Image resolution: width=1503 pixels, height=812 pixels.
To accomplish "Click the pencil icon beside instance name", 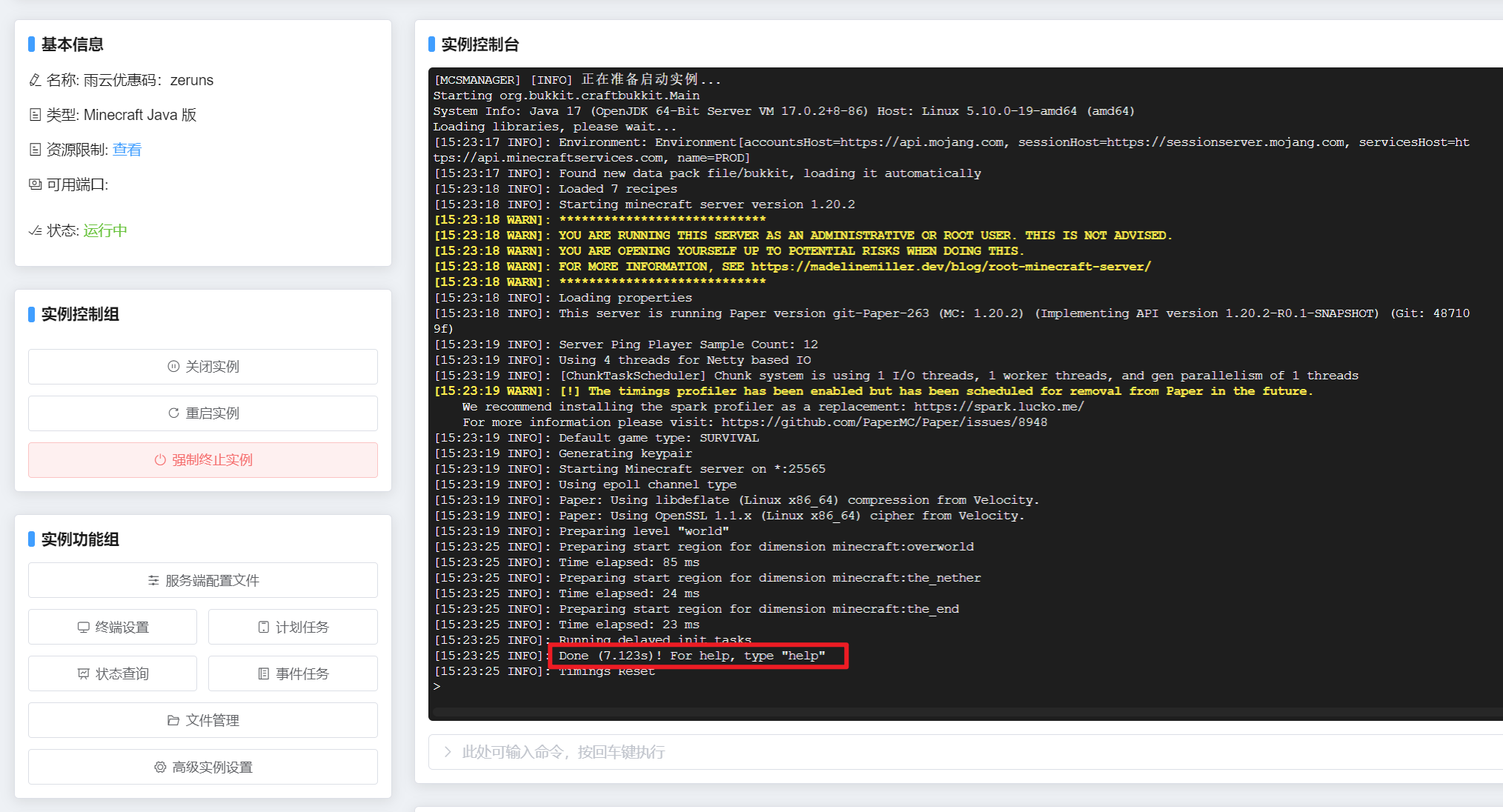I will click(35, 80).
